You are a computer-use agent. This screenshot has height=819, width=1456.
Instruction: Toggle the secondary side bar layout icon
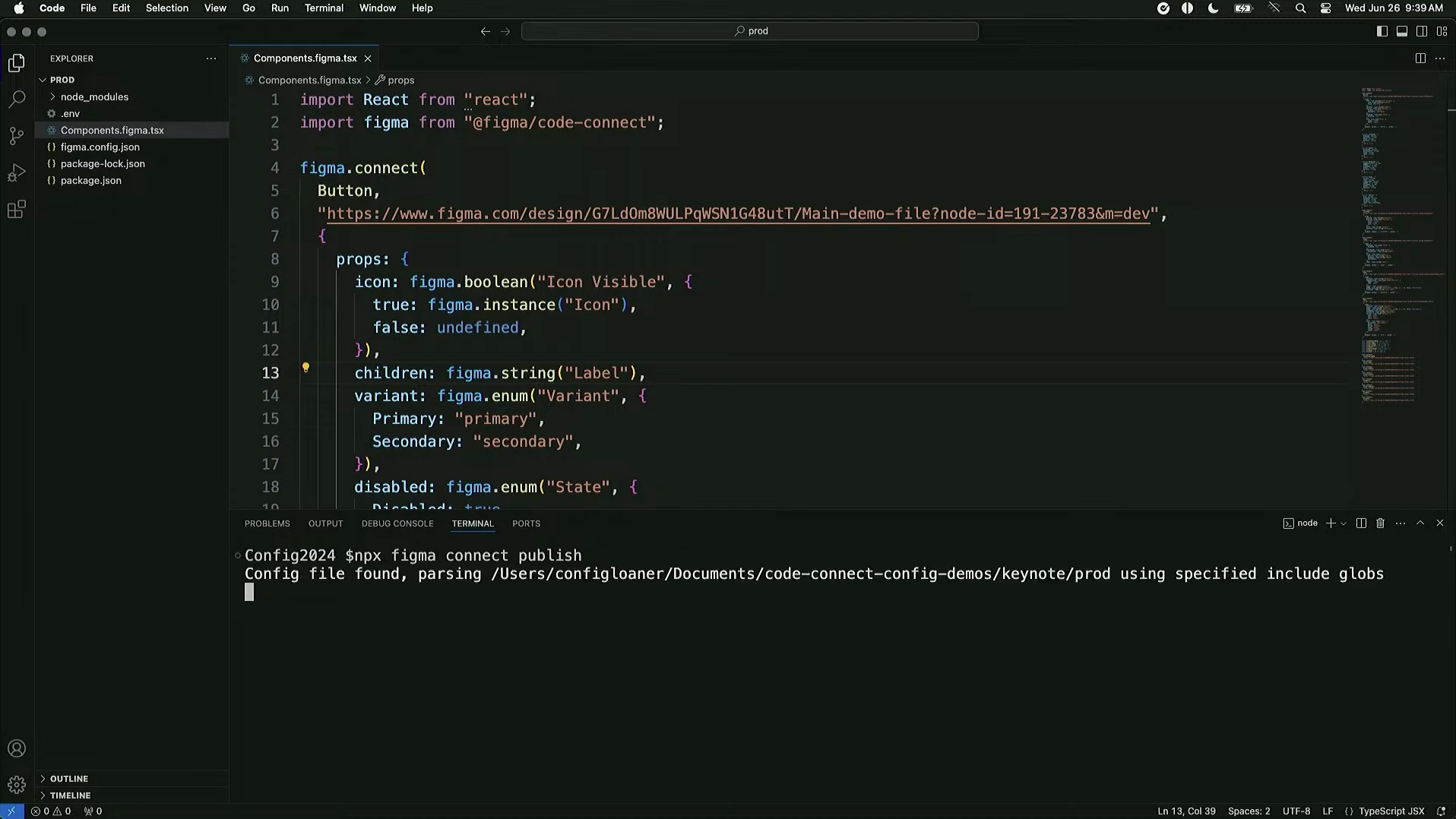point(1422,31)
